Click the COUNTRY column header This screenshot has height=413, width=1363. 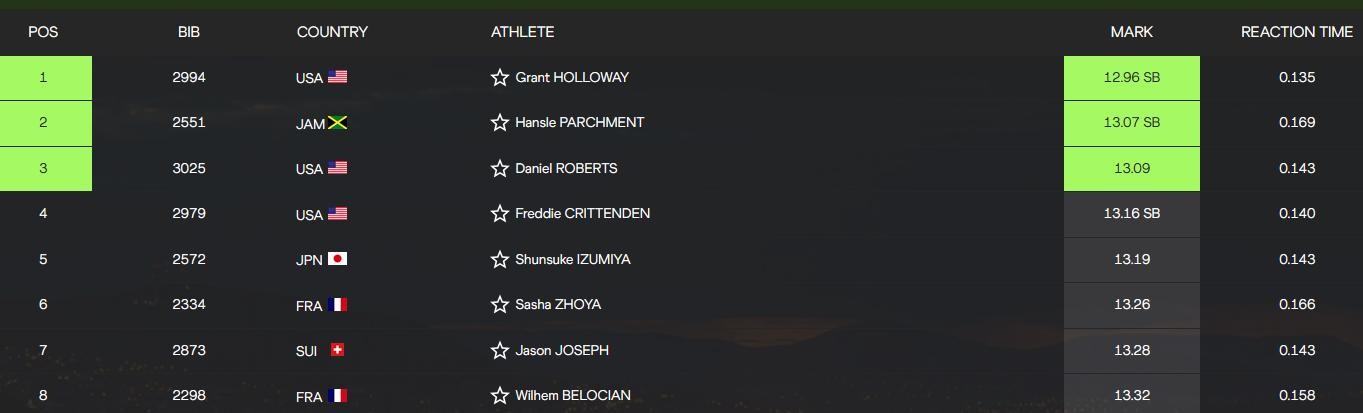(332, 32)
